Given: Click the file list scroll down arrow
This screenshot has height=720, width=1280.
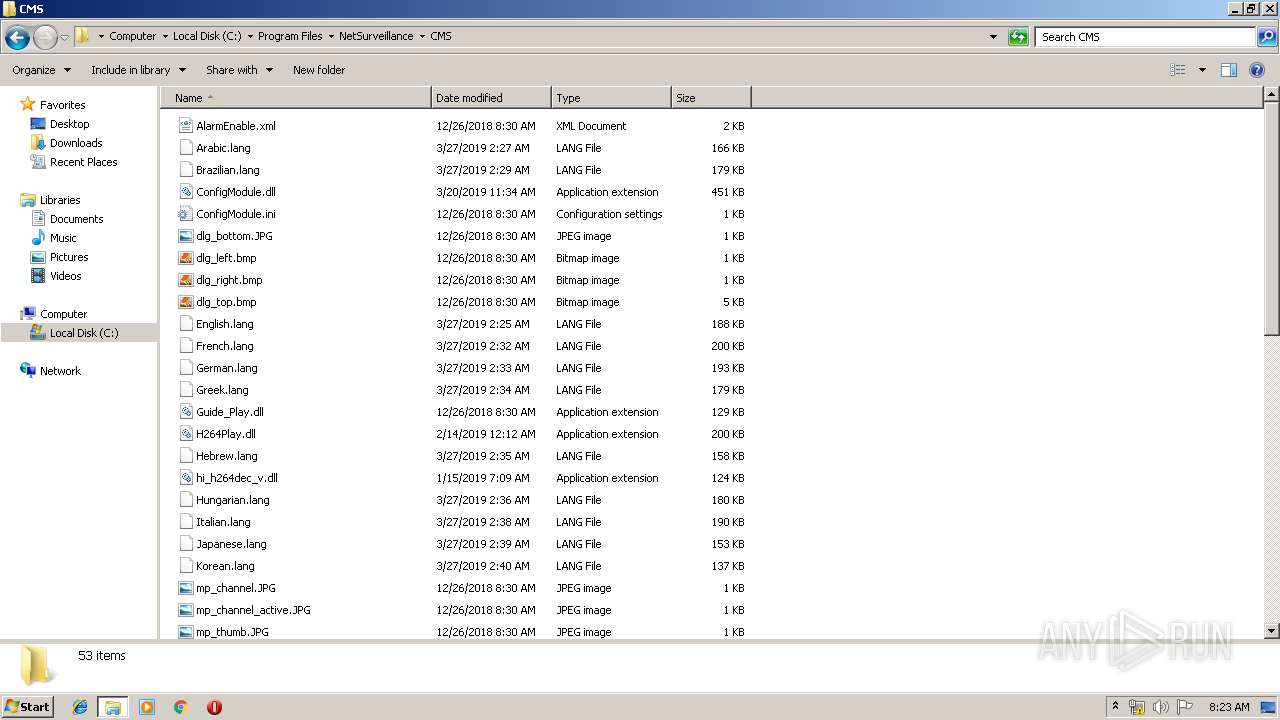Looking at the screenshot, I should (x=1272, y=631).
